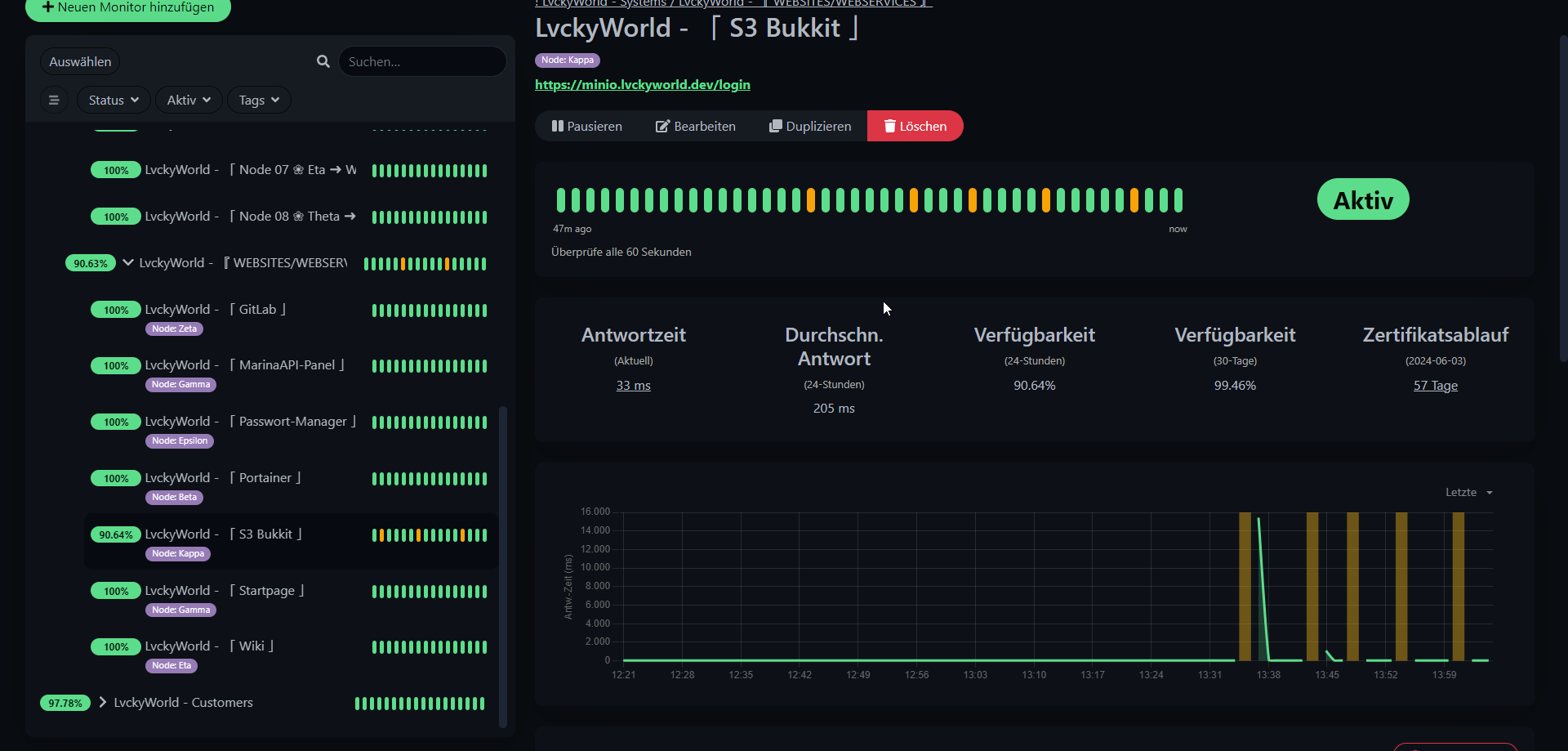Click the 57 Tage certificate link
The image size is (1568, 751).
pos(1435,385)
